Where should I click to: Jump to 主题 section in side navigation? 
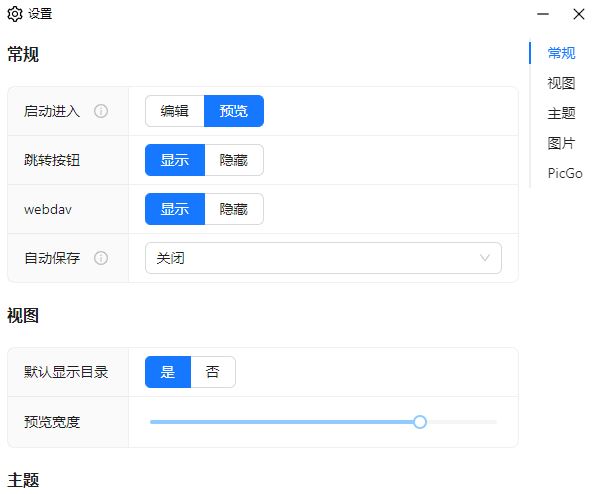(x=561, y=113)
